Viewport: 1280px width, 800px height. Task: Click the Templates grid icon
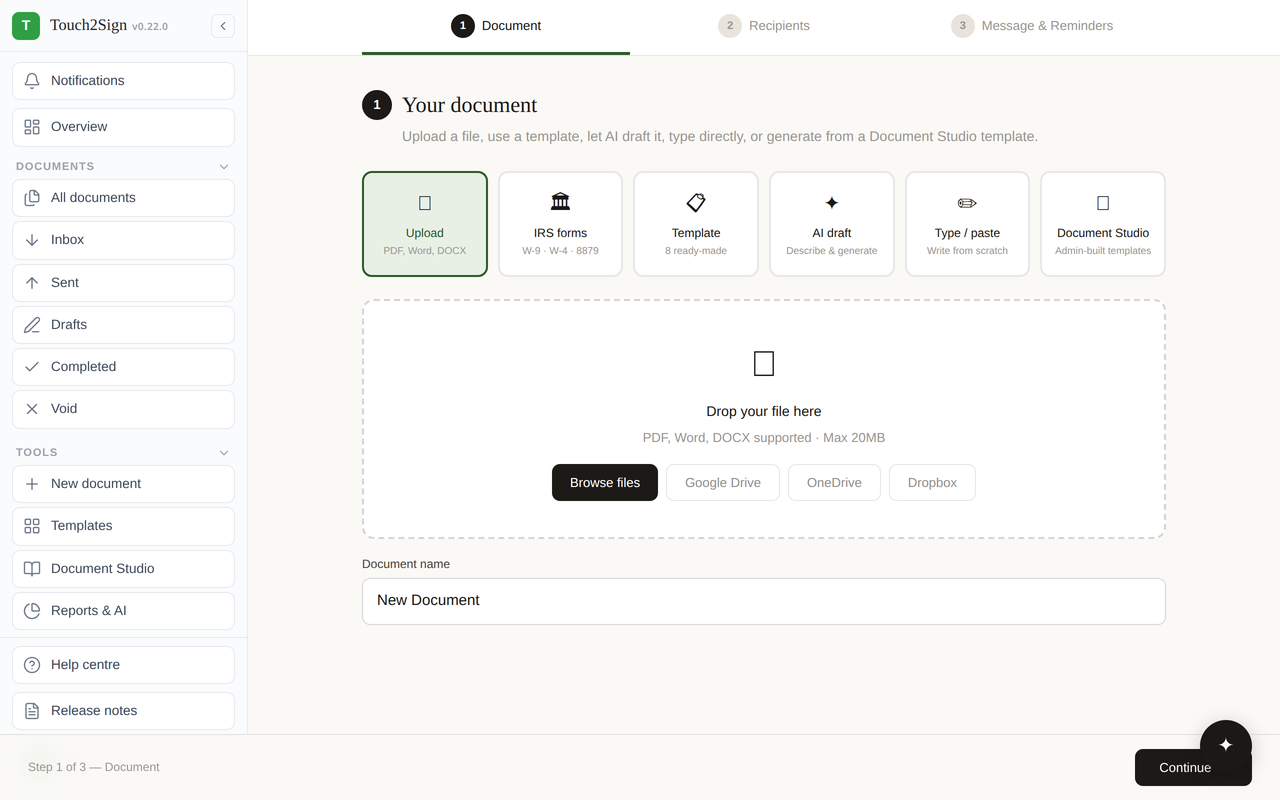tap(32, 526)
